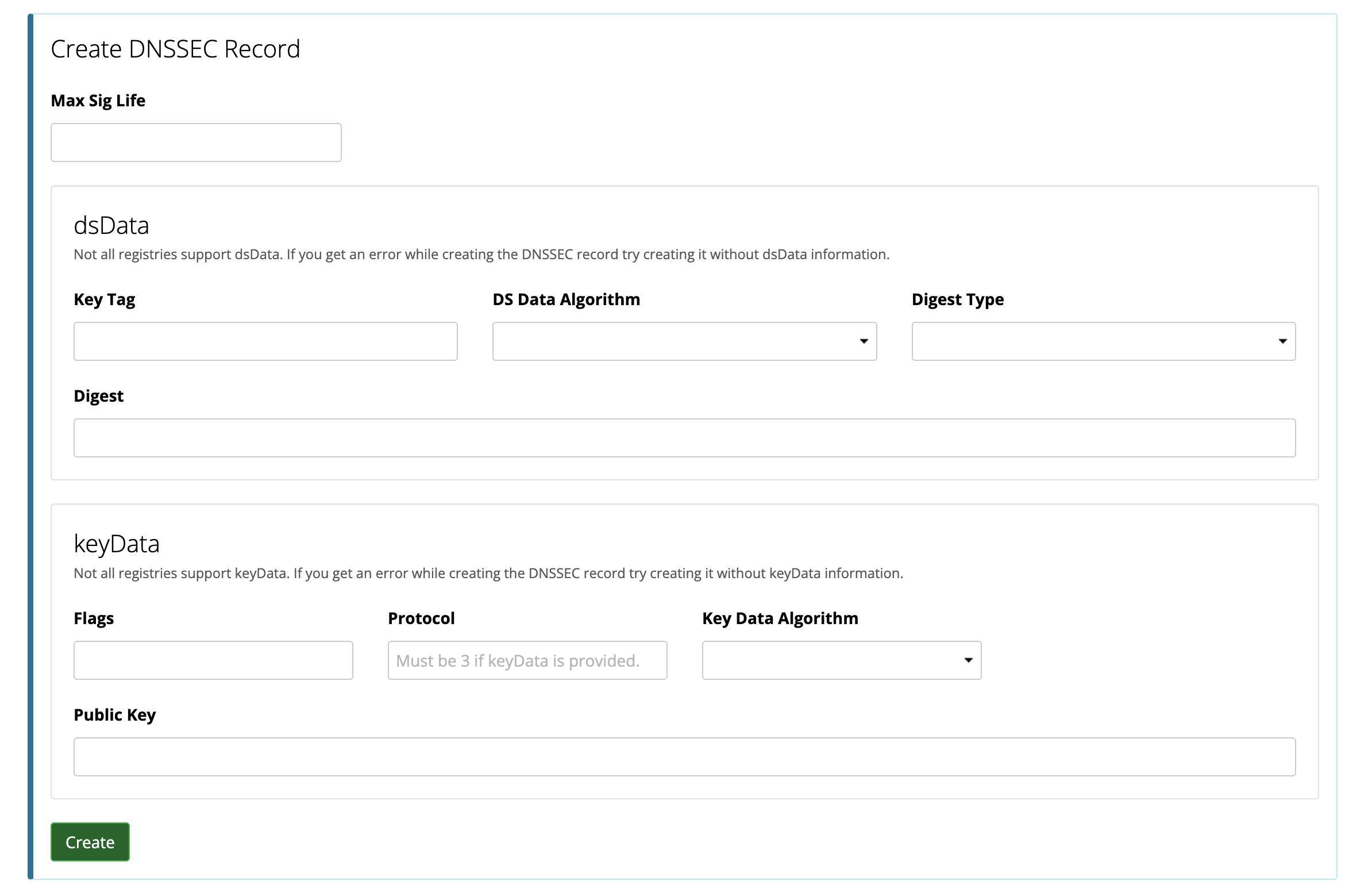Click the Protocol field with placeholder text

click(527, 660)
